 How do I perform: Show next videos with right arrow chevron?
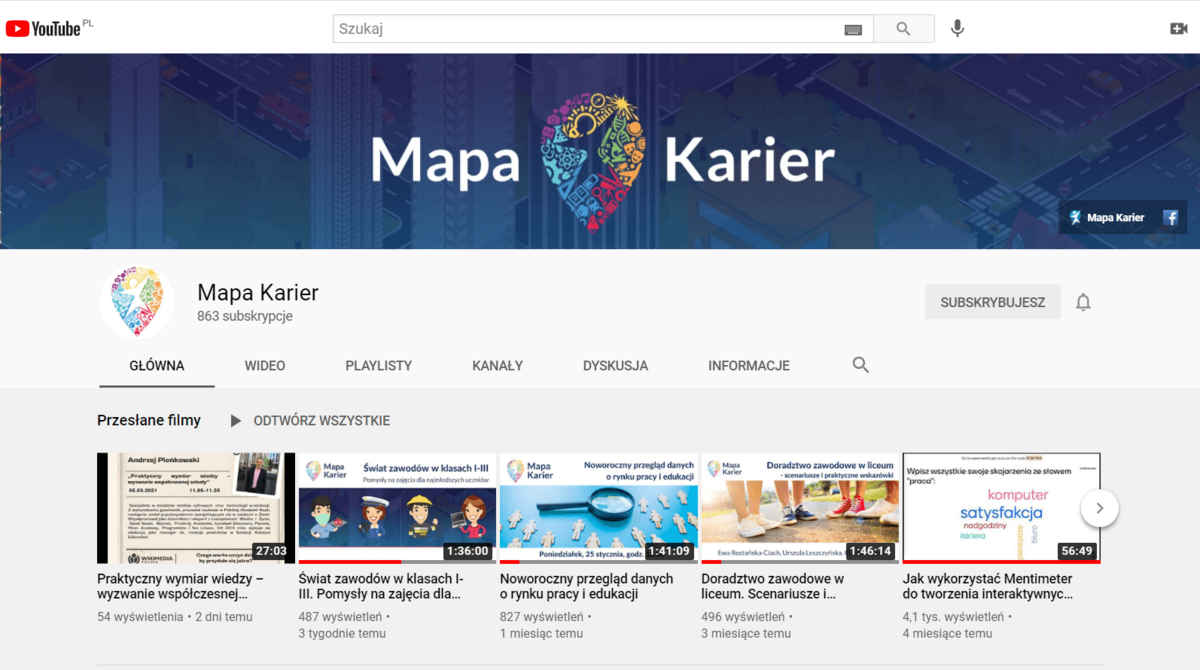(x=1099, y=508)
